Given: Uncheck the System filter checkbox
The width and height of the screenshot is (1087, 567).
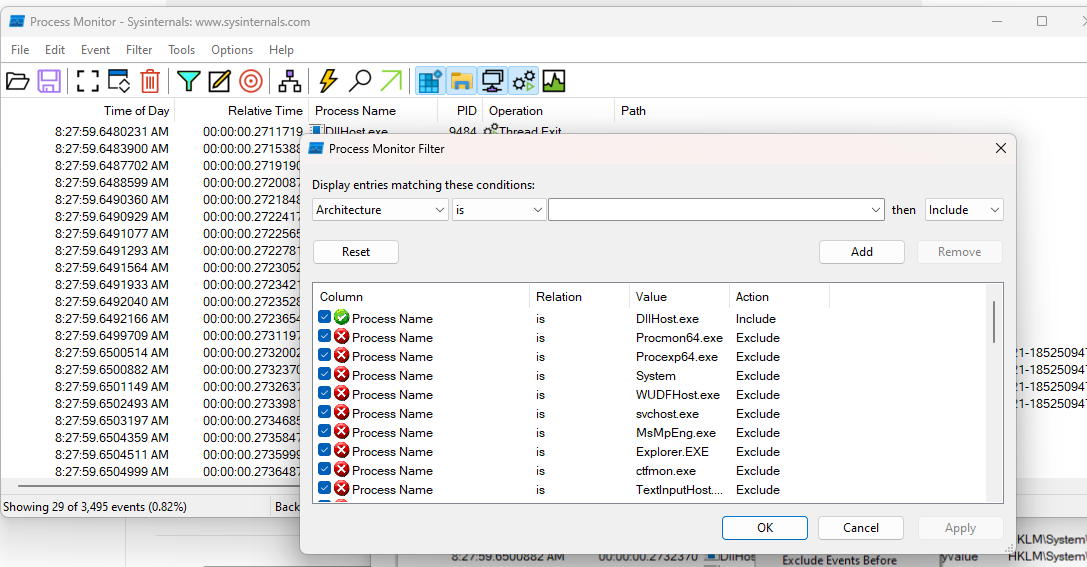Looking at the screenshot, I should coord(324,374).
